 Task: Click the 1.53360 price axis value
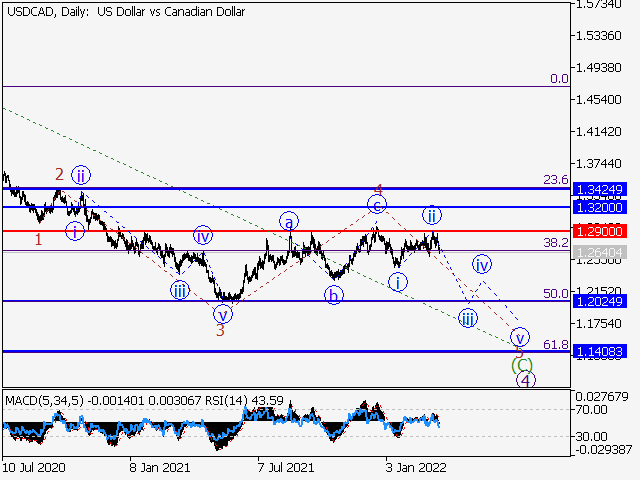599,36
